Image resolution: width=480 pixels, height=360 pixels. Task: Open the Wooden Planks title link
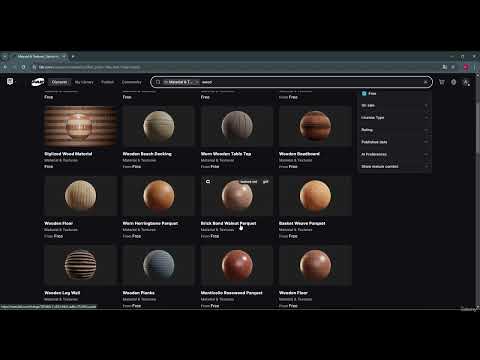pos(139,293)
